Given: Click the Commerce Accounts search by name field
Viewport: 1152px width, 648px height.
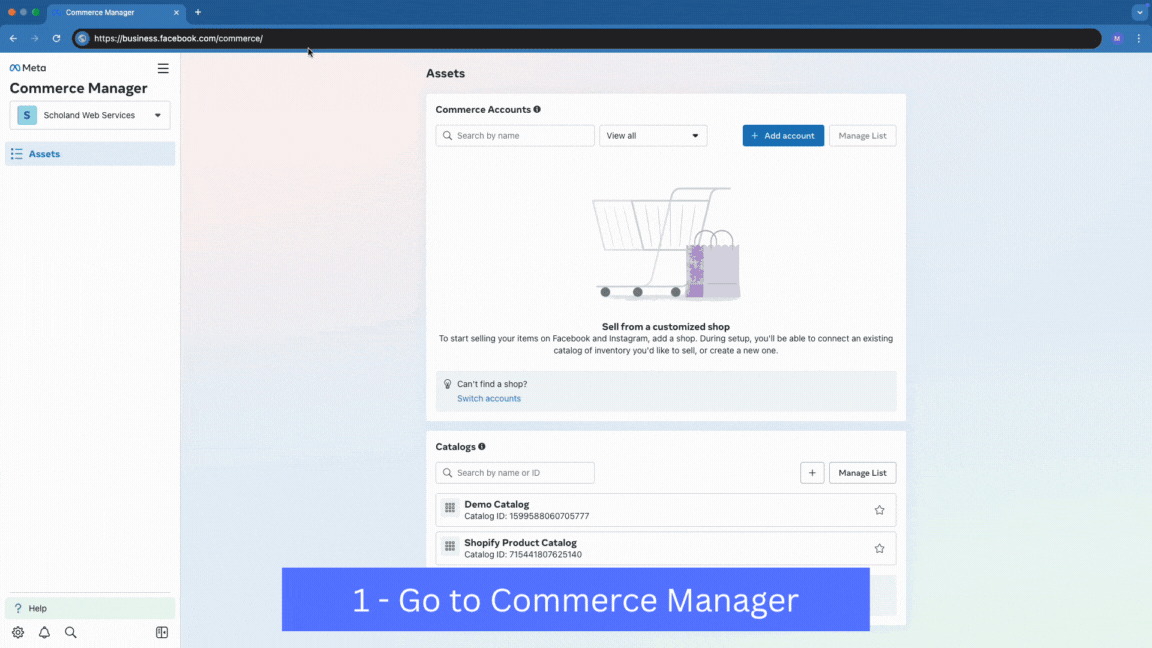Looking at the screenshot, I should (515, 136).
